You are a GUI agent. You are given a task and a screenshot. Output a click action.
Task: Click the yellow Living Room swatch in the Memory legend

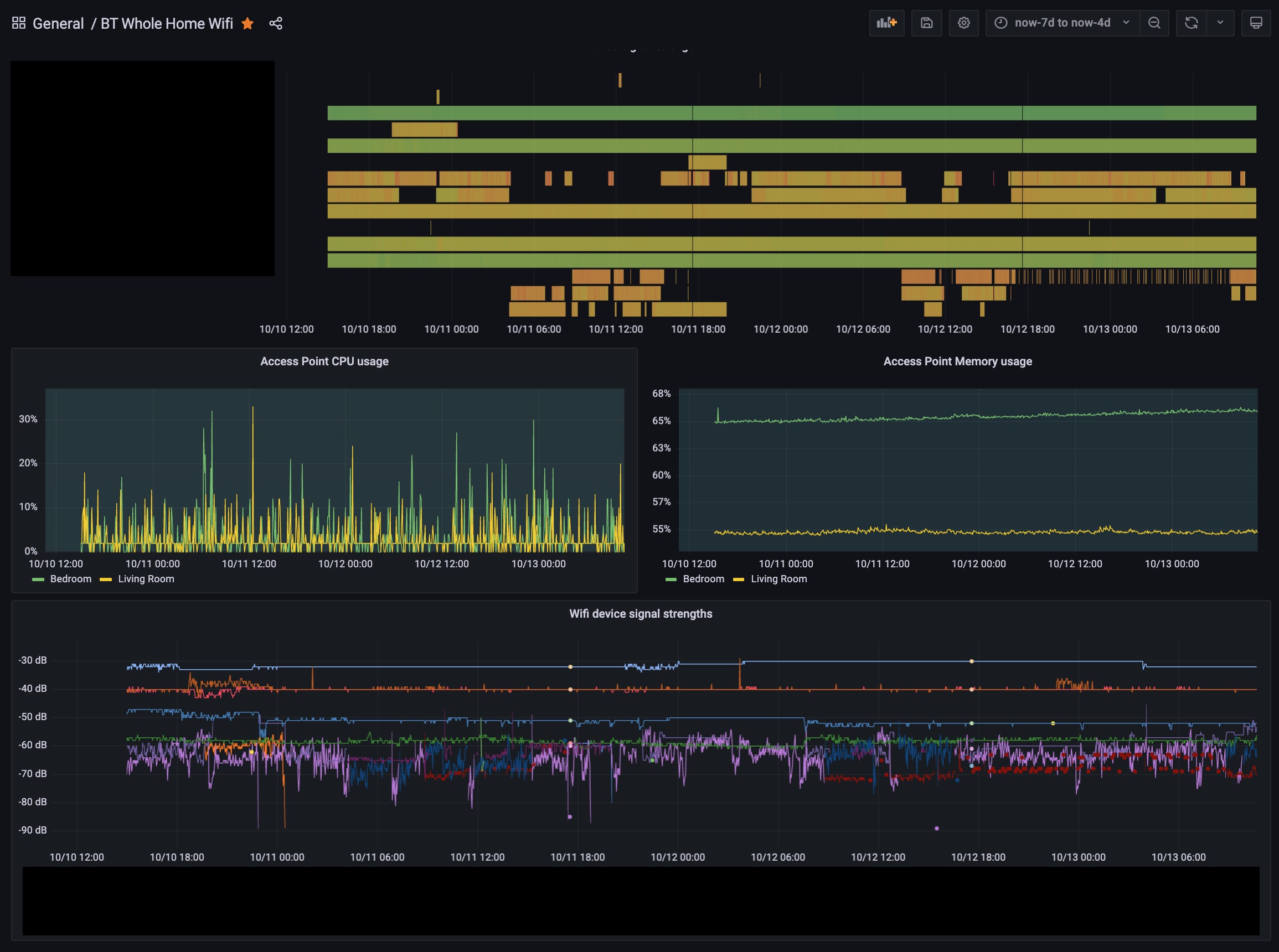[x=739, y=580]
